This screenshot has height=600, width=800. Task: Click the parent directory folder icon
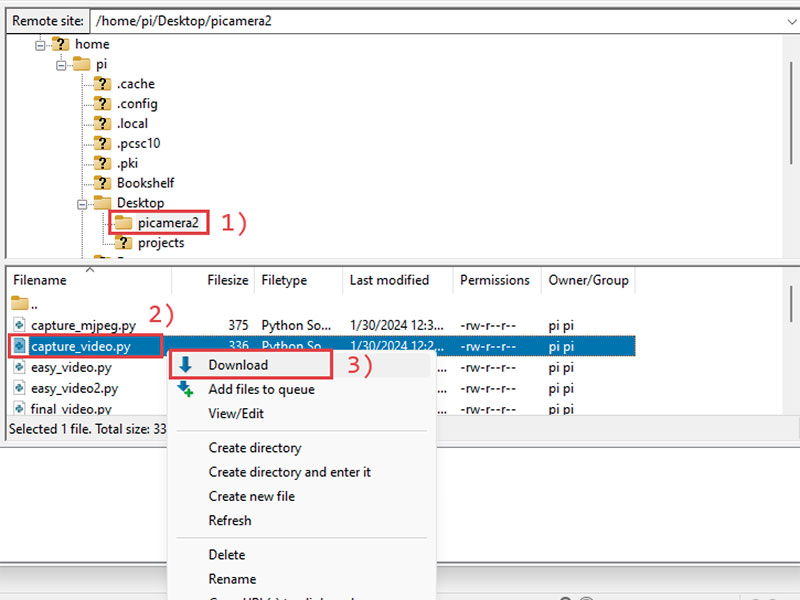[19, 303]
